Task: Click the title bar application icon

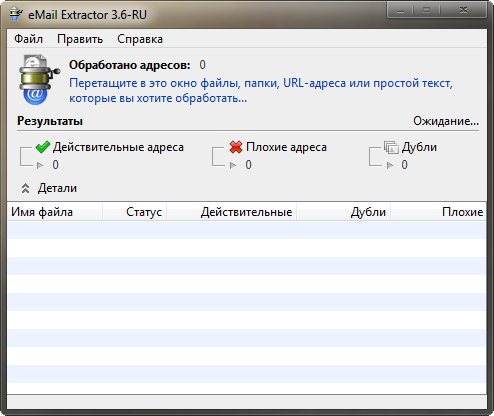Action: pyautogui.click(x=16, y=15)
